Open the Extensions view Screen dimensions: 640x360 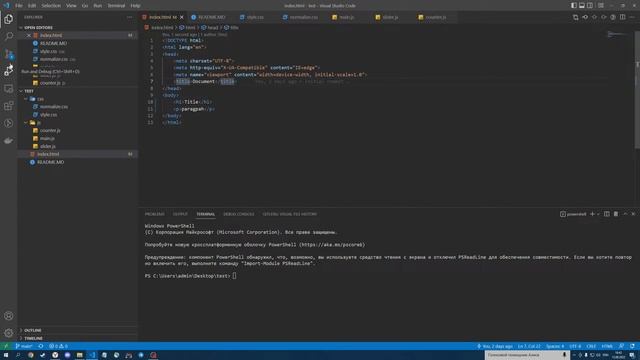[9, 106]
